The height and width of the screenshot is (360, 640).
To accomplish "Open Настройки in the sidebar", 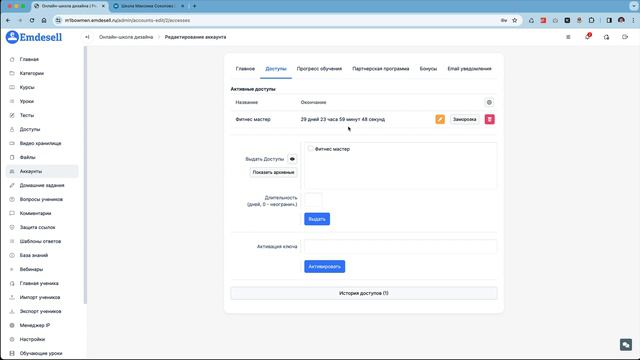I will click(32, 339).
